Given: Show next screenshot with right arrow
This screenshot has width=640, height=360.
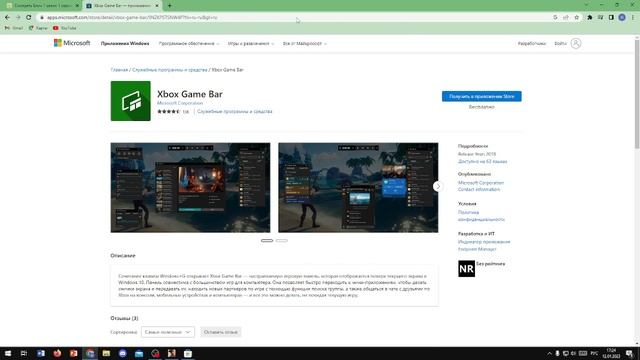Looking at the screenshot, I should (438, 187).
